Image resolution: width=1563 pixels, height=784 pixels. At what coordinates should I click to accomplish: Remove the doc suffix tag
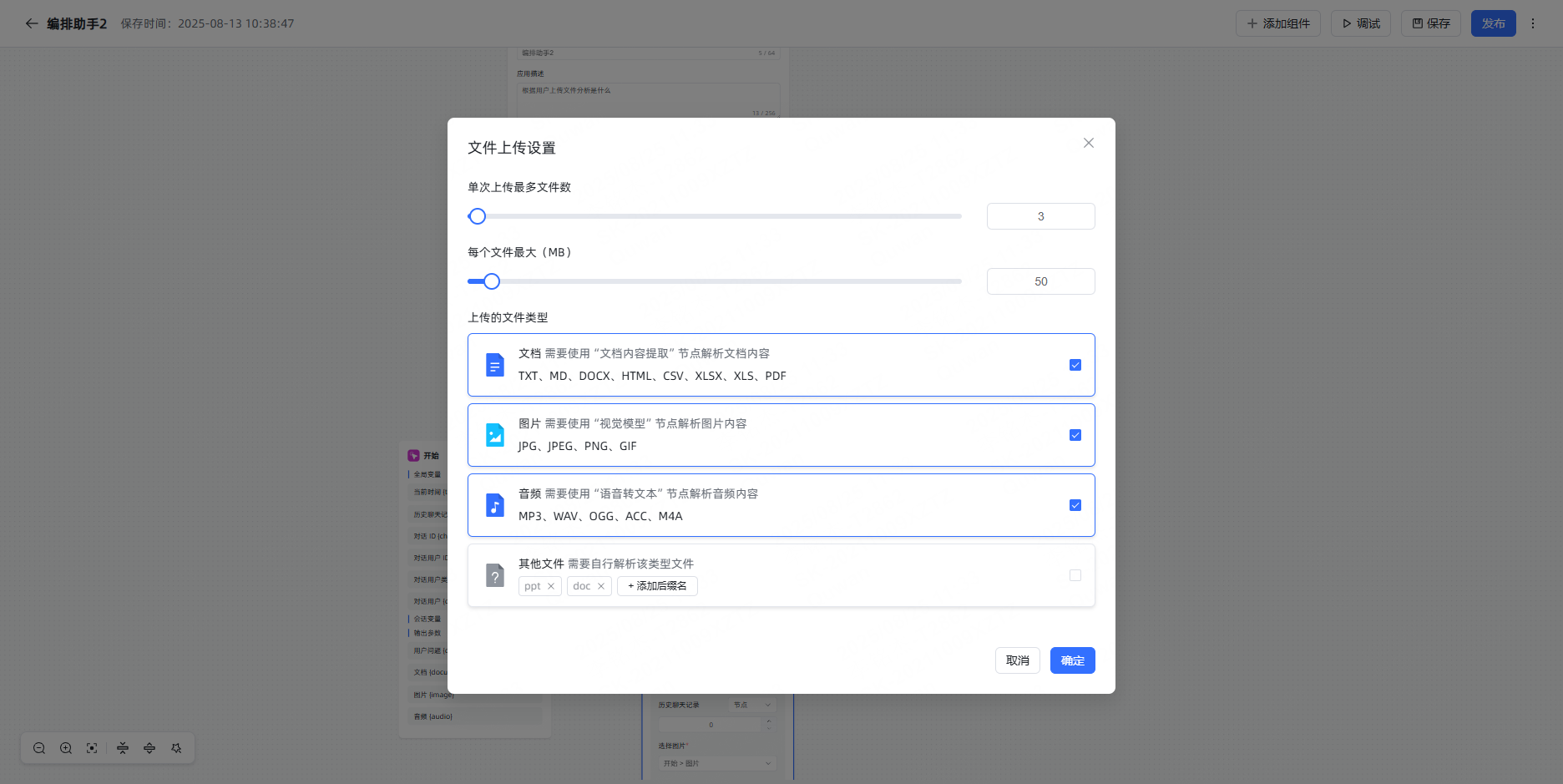[x=601, y=586]
